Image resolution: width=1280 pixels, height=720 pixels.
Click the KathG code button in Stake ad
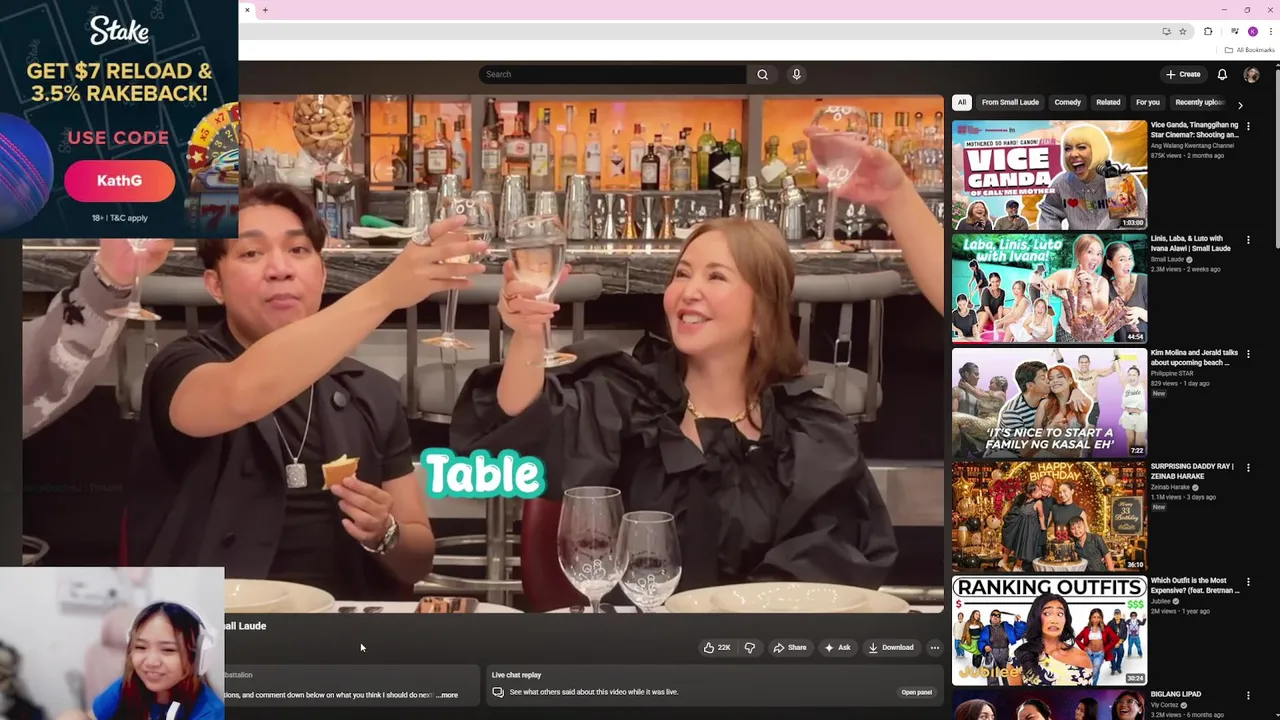(x=119, y=181)
